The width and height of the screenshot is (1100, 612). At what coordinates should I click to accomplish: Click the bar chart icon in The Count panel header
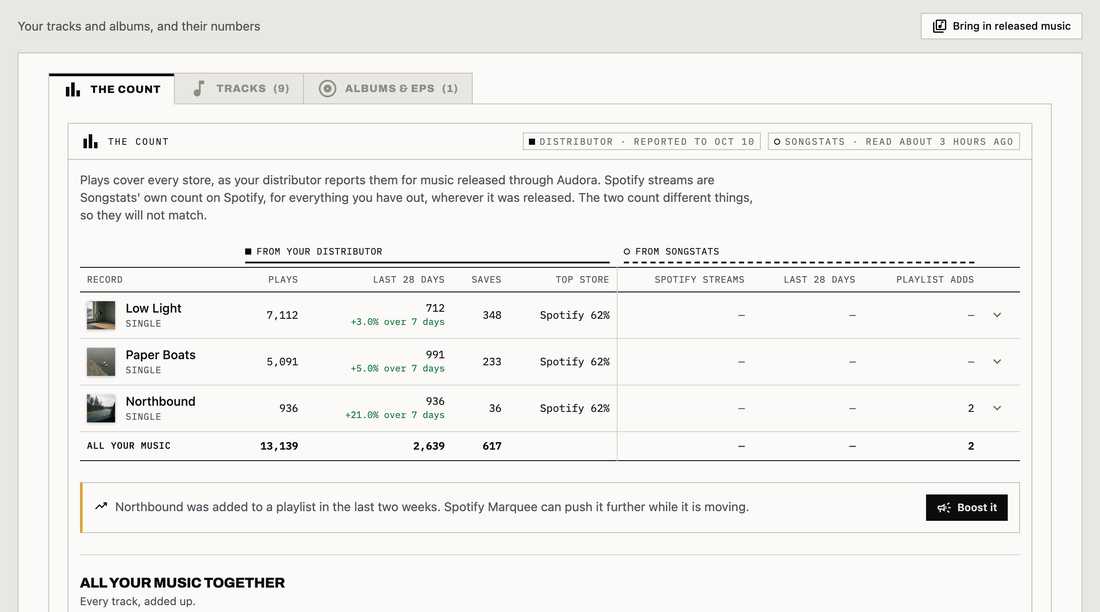pos(90,141)
